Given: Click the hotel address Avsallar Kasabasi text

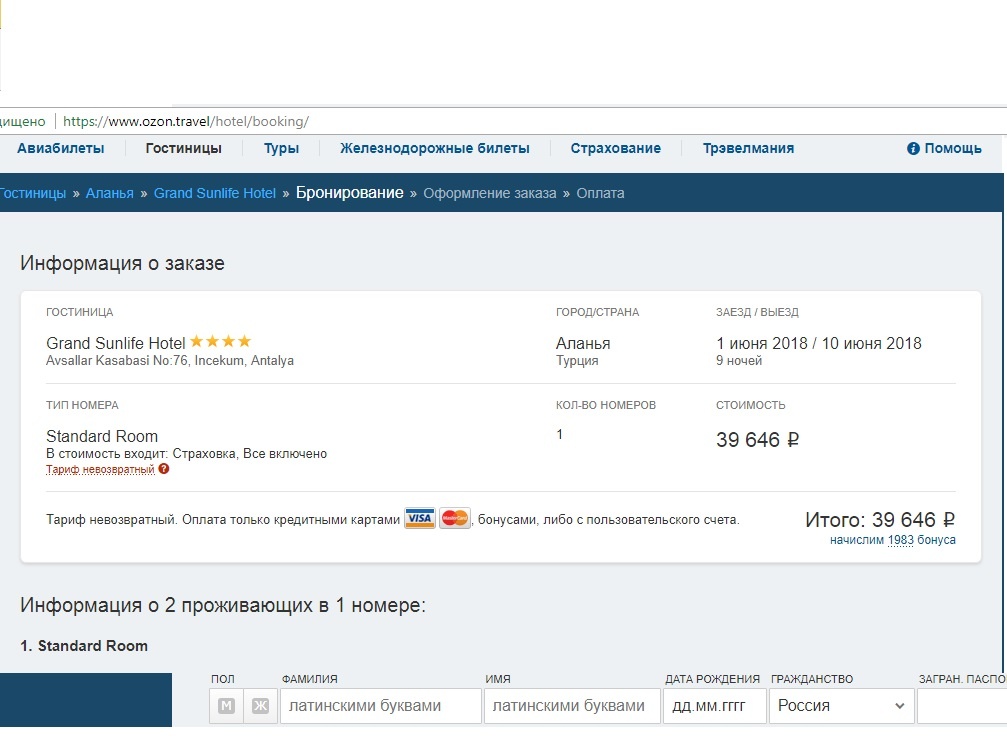Looking at the screenshot, I should 170,361.
